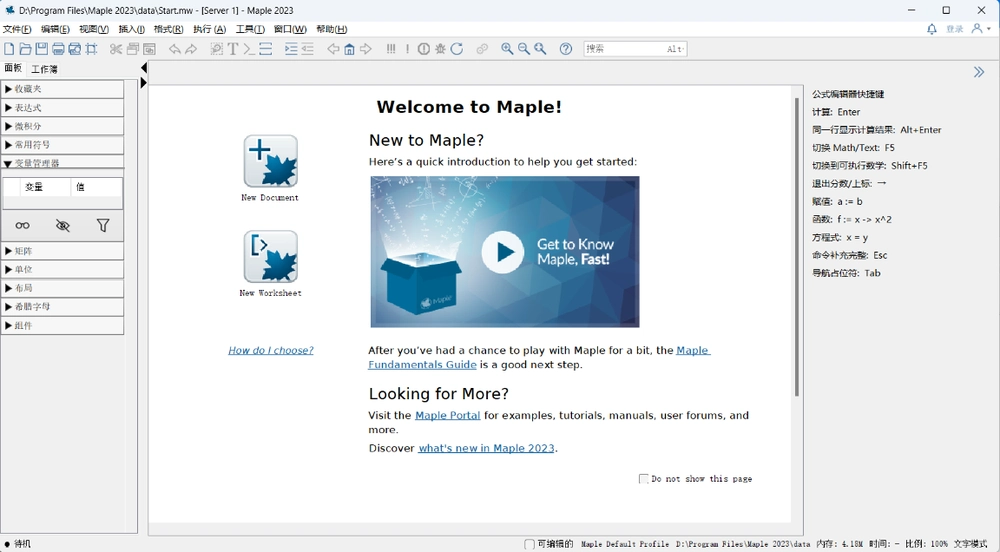Collapse the left palette with the upper black arrow
1000x552 pixels.
tap(143, 68)
